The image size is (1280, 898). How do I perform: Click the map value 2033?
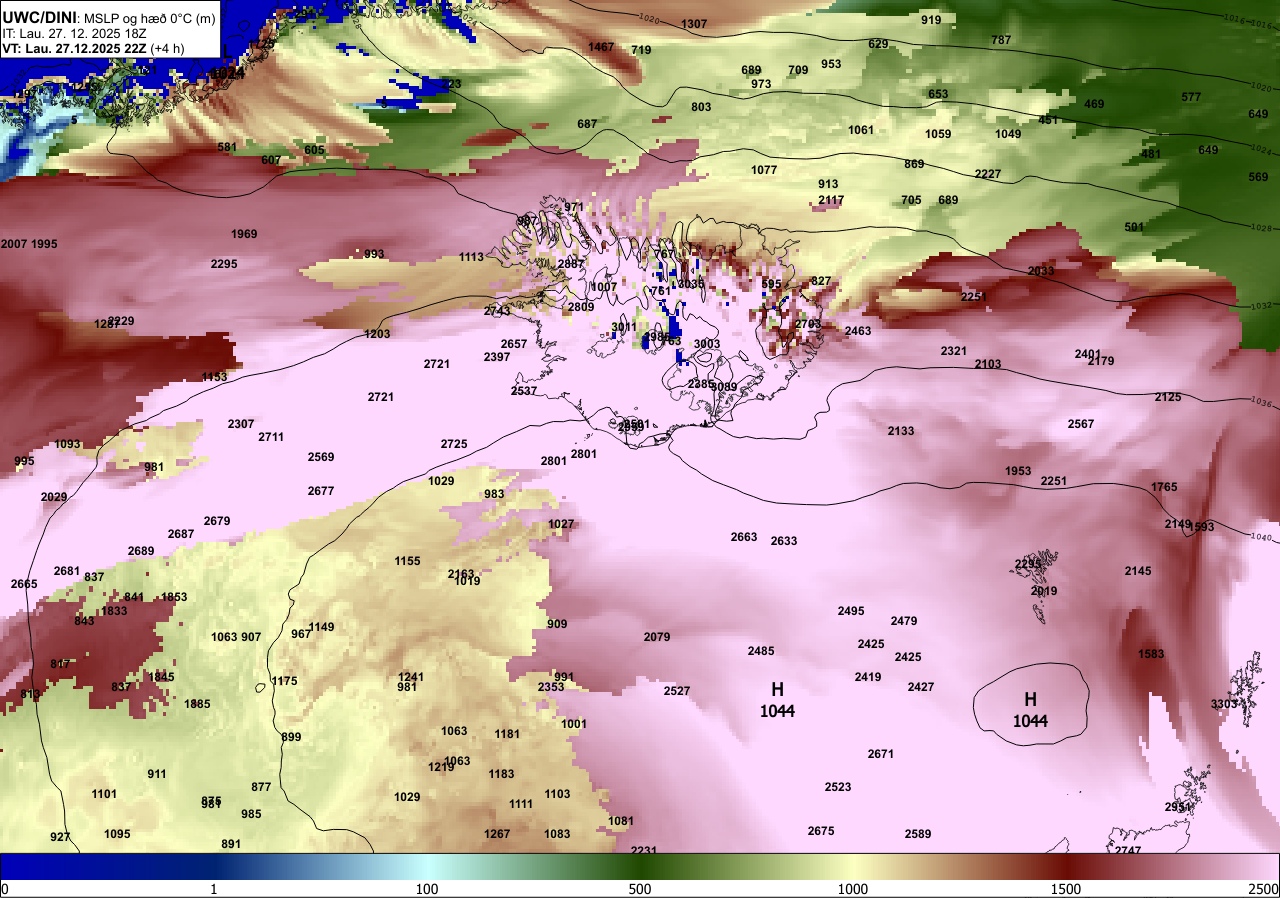pos(1041,271)
